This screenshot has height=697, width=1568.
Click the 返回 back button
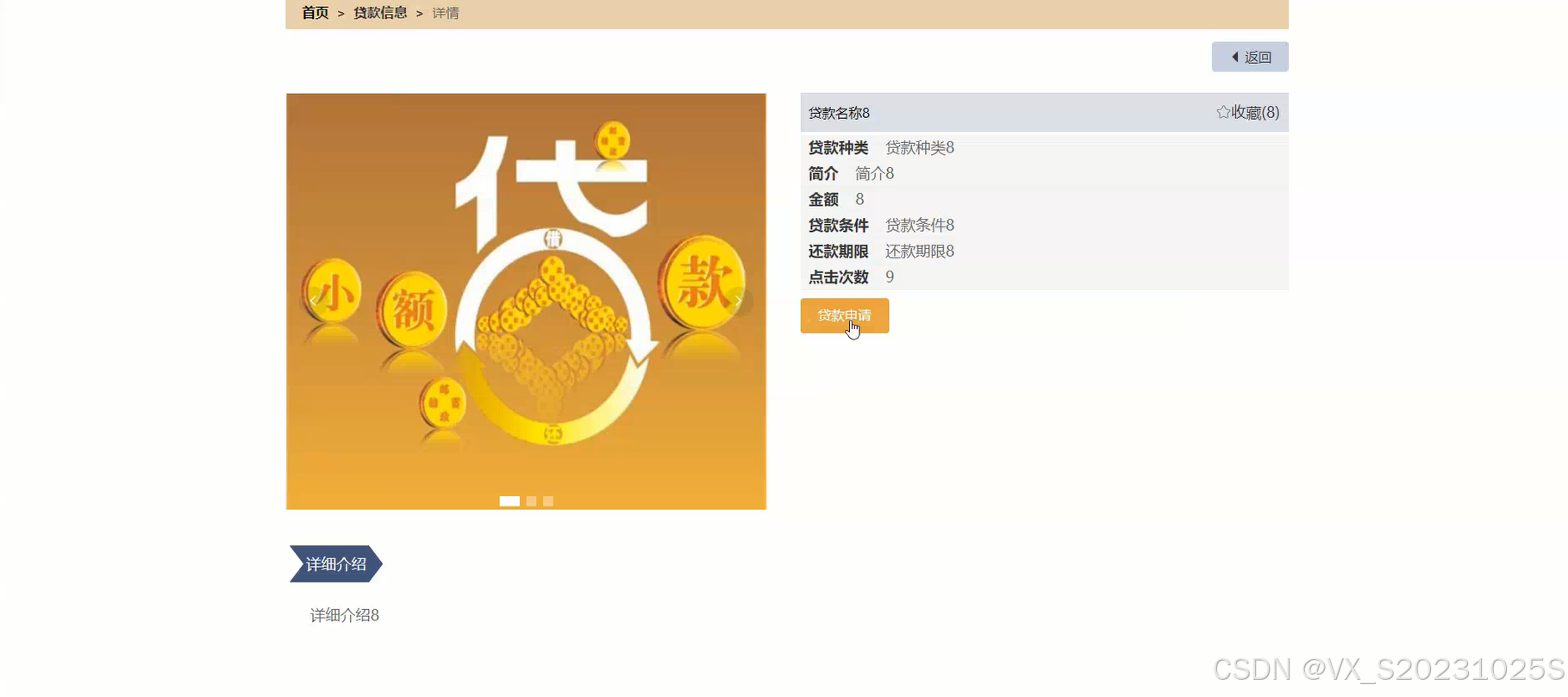[x=1250, y=57]
